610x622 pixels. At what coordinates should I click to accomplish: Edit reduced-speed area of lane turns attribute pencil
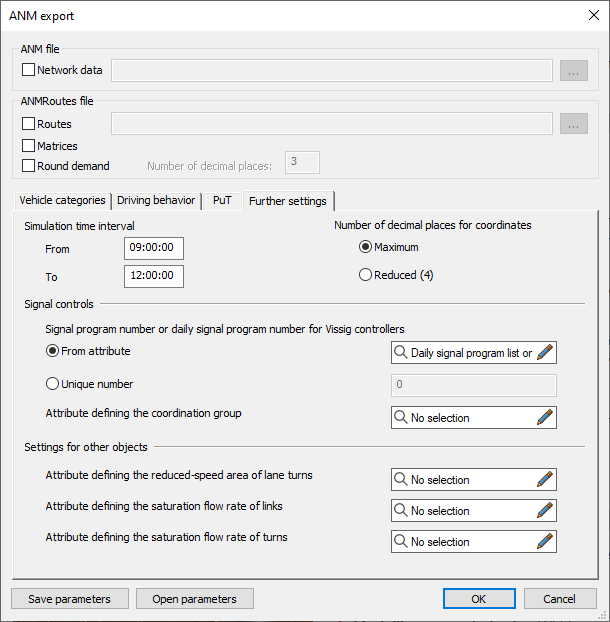coord(544,480)
